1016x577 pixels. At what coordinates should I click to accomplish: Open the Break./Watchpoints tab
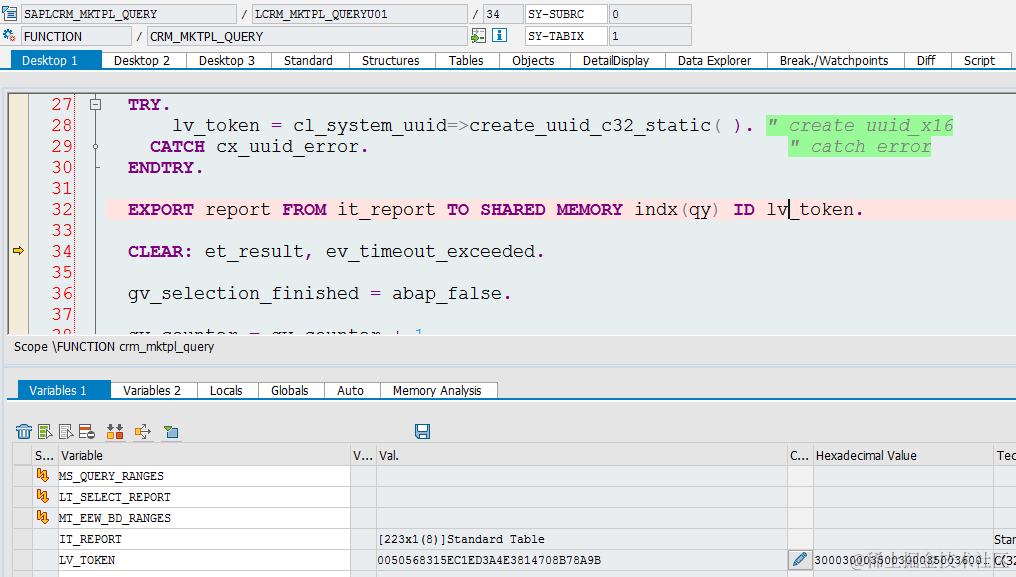pos(834,60)
